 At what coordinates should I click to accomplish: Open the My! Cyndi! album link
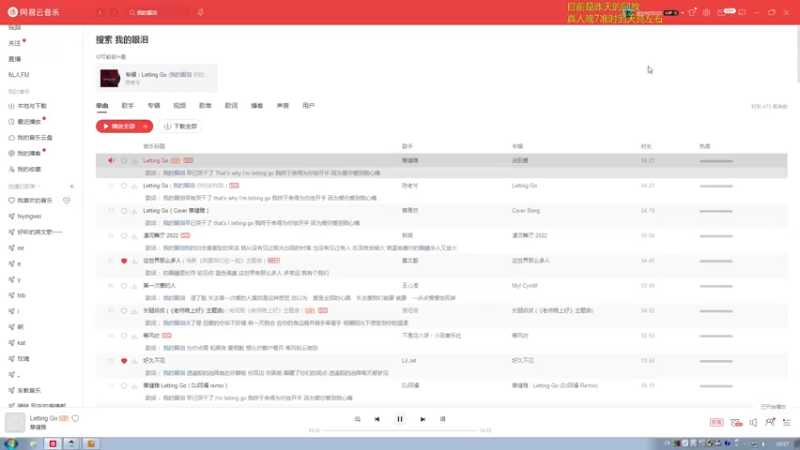[x=524, y=286]
